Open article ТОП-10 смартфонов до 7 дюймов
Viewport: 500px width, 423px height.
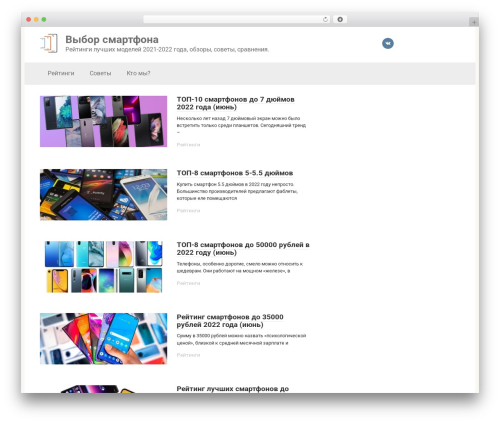click(235, 103)
